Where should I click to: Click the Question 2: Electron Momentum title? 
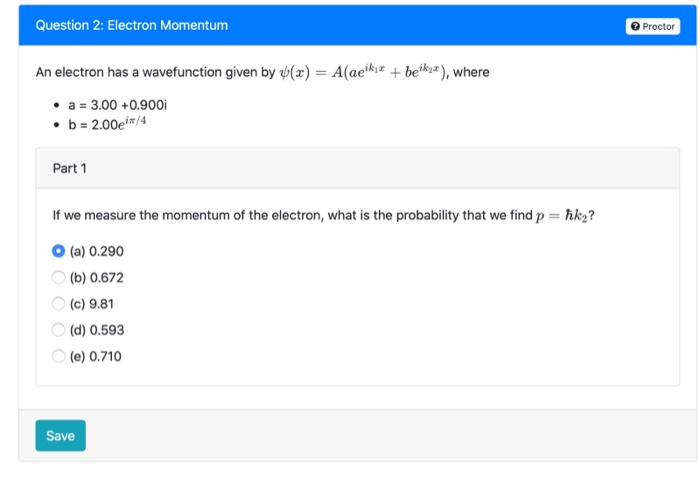click(132, 25)
